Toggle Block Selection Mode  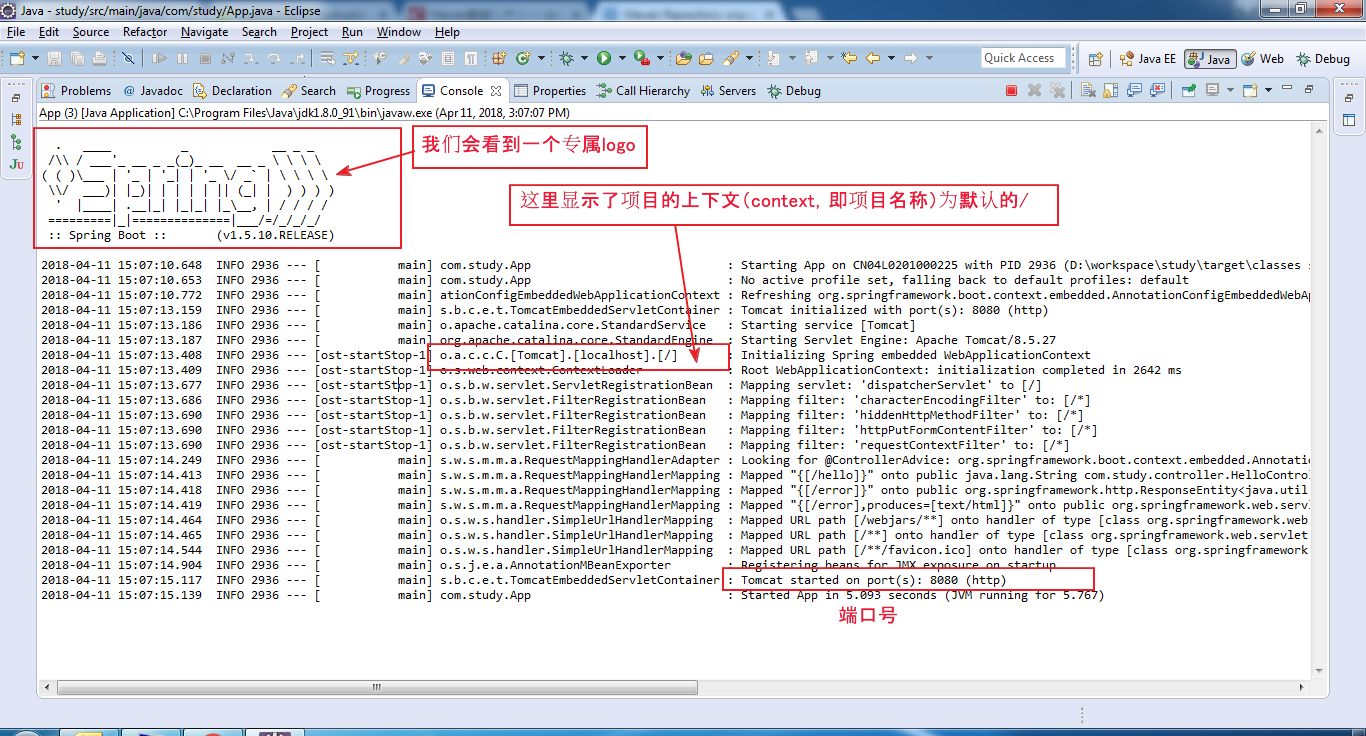448,58
